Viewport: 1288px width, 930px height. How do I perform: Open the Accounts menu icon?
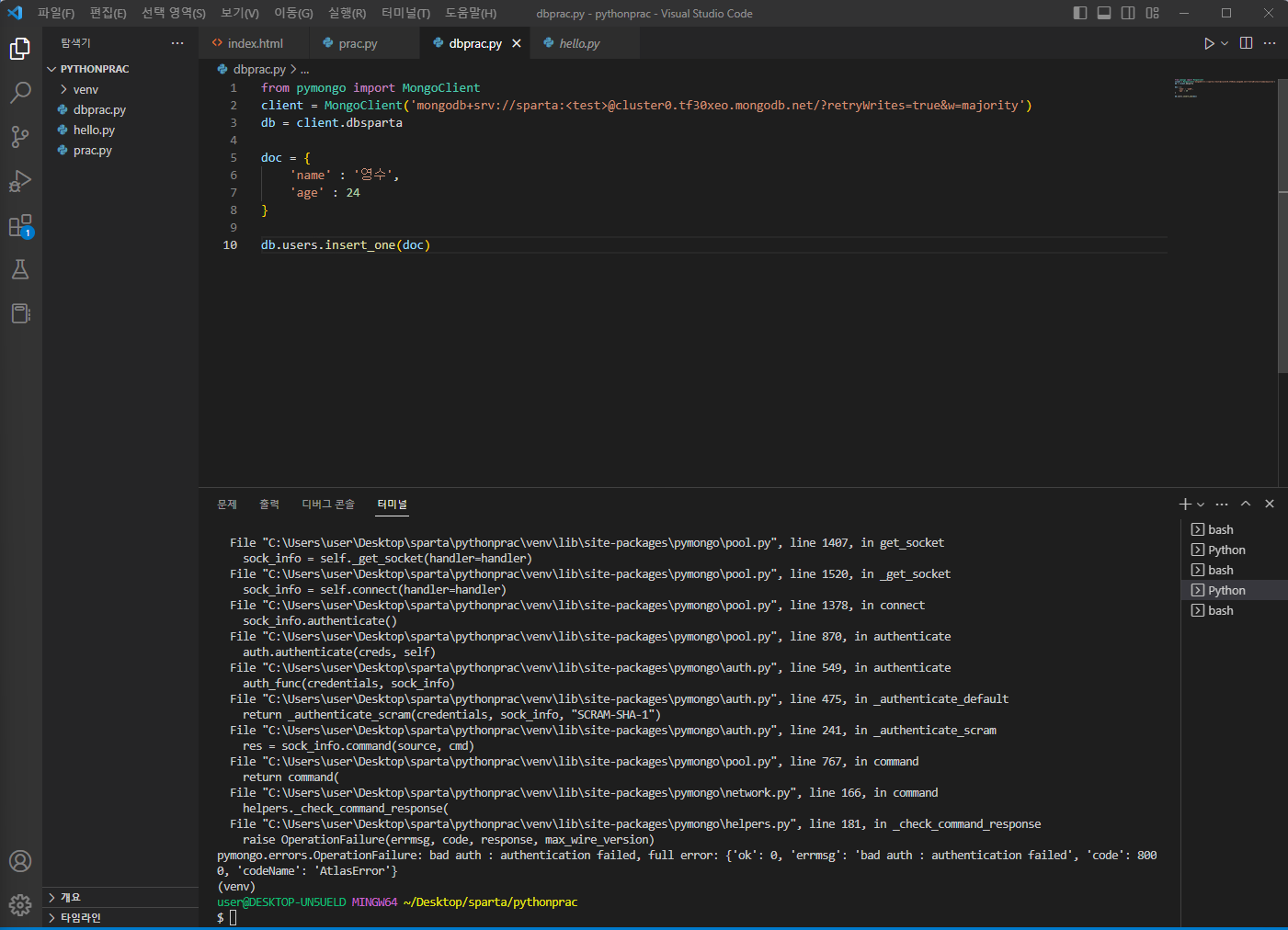[x=20, y=861]
